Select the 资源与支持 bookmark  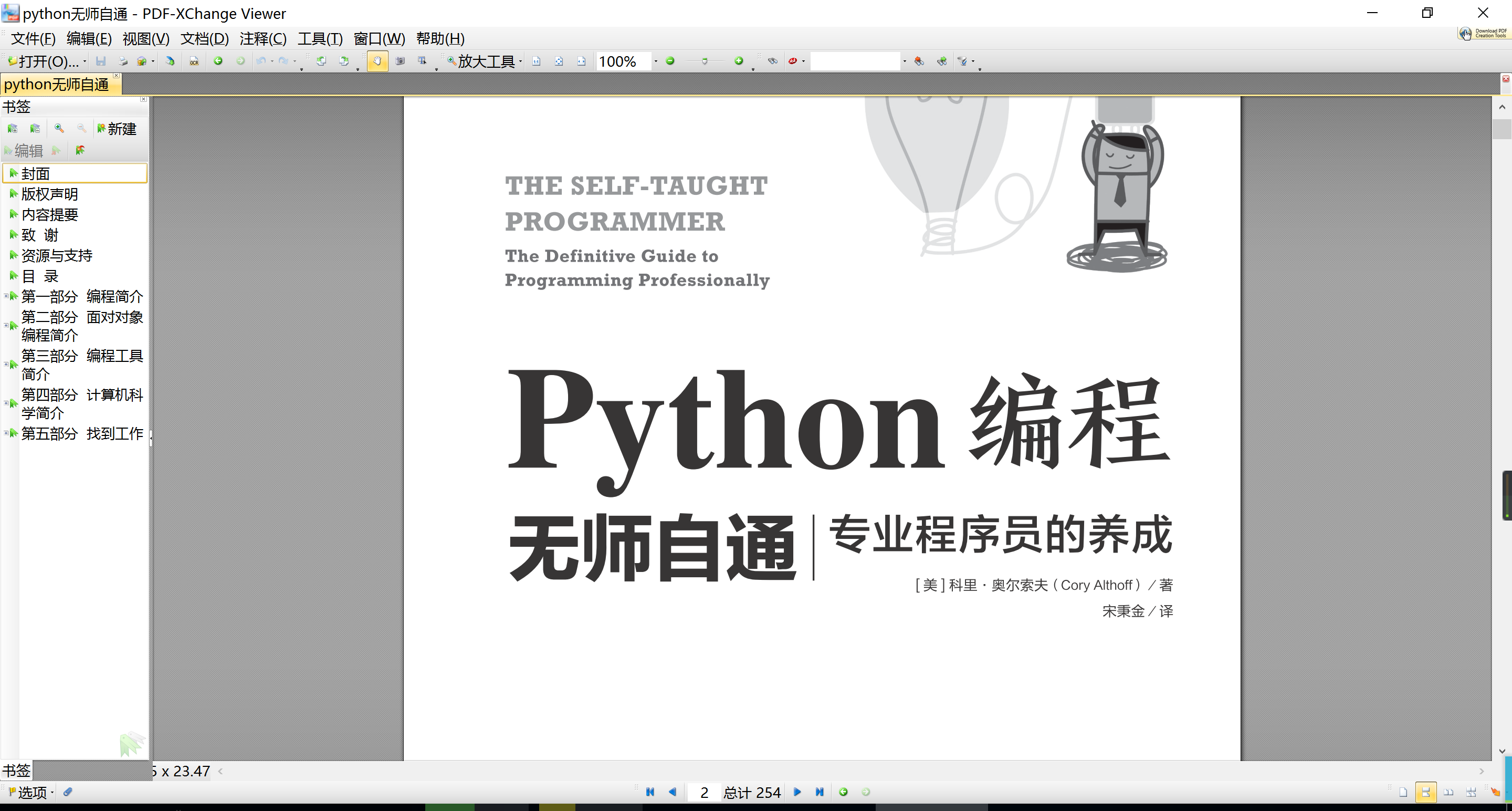click(57, 255)
